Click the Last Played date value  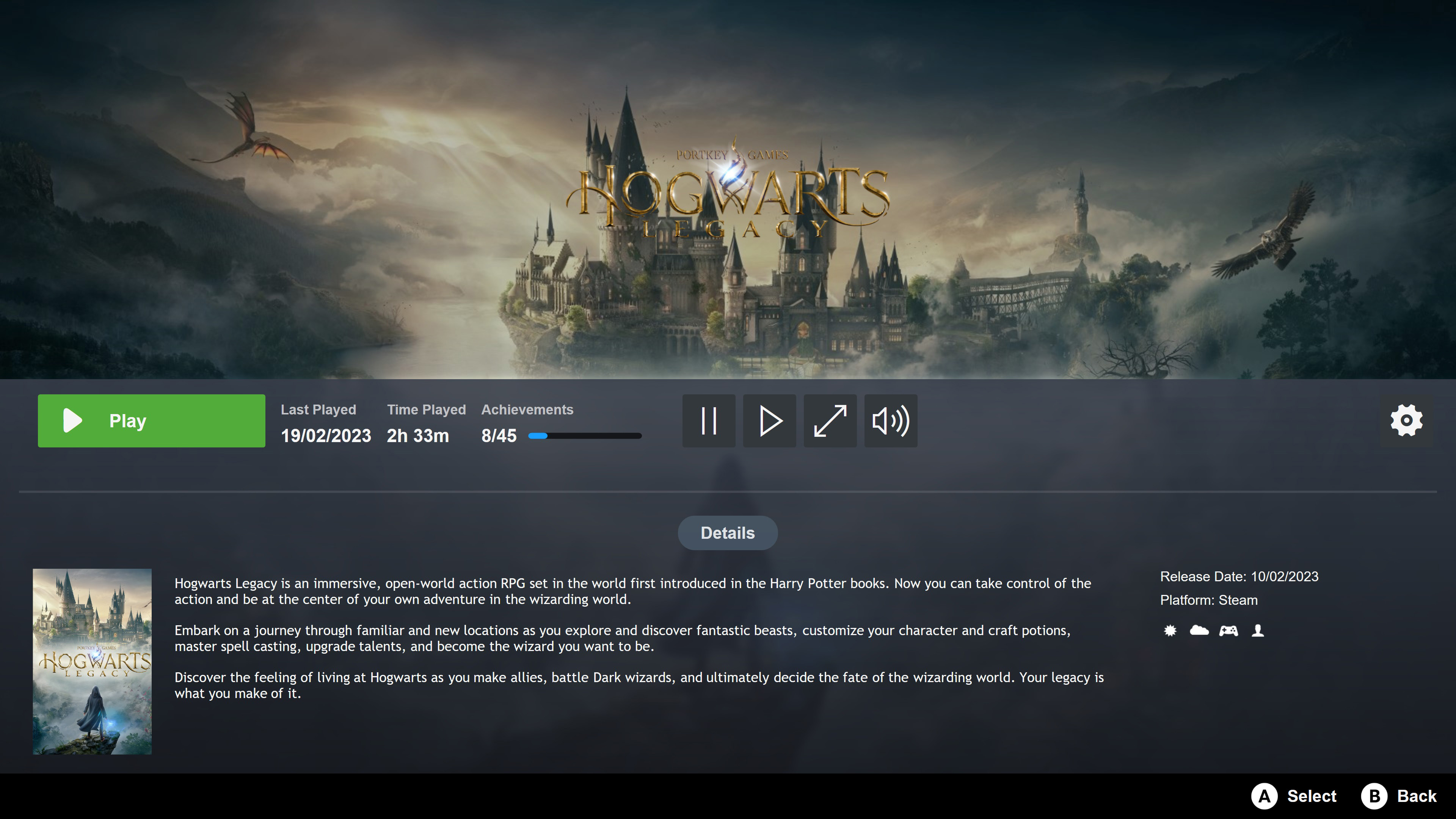(326, 436)
